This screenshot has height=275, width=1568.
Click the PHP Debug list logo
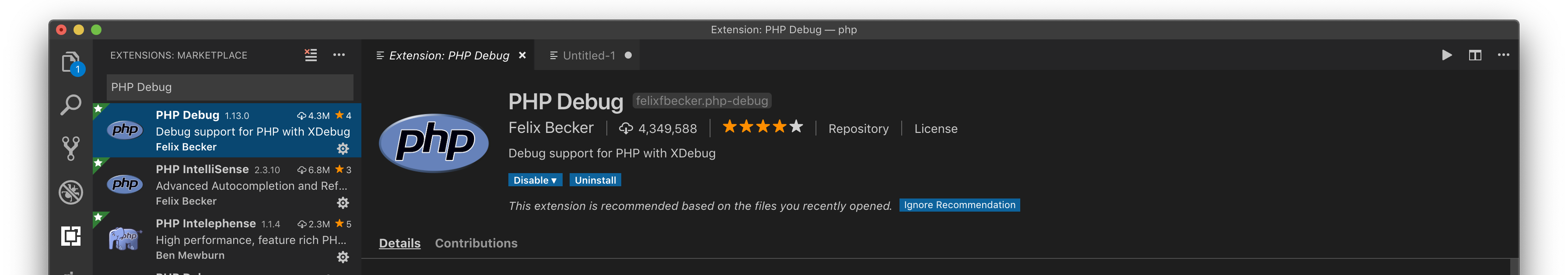click(126, 129)
